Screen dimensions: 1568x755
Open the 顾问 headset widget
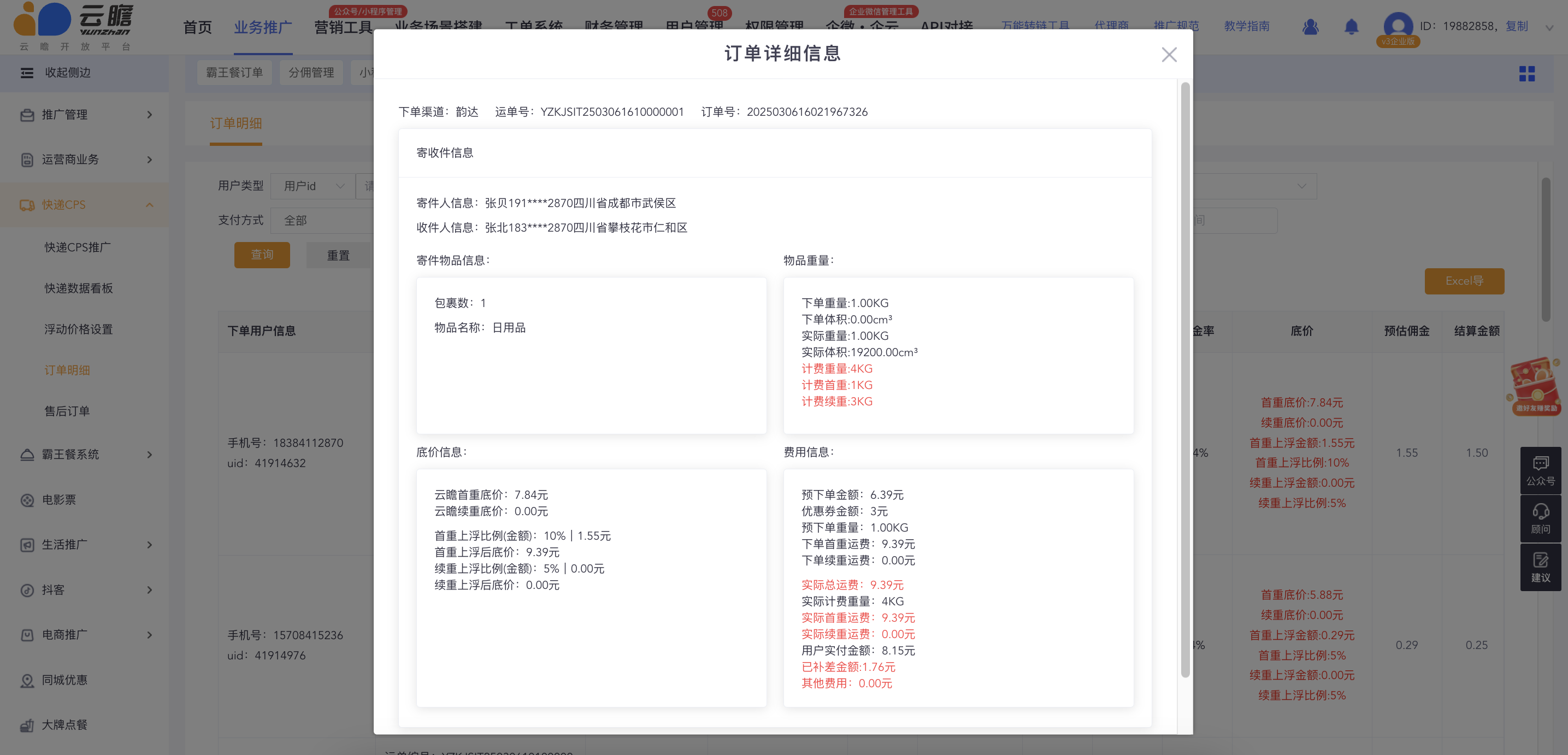click(1540, 519)
